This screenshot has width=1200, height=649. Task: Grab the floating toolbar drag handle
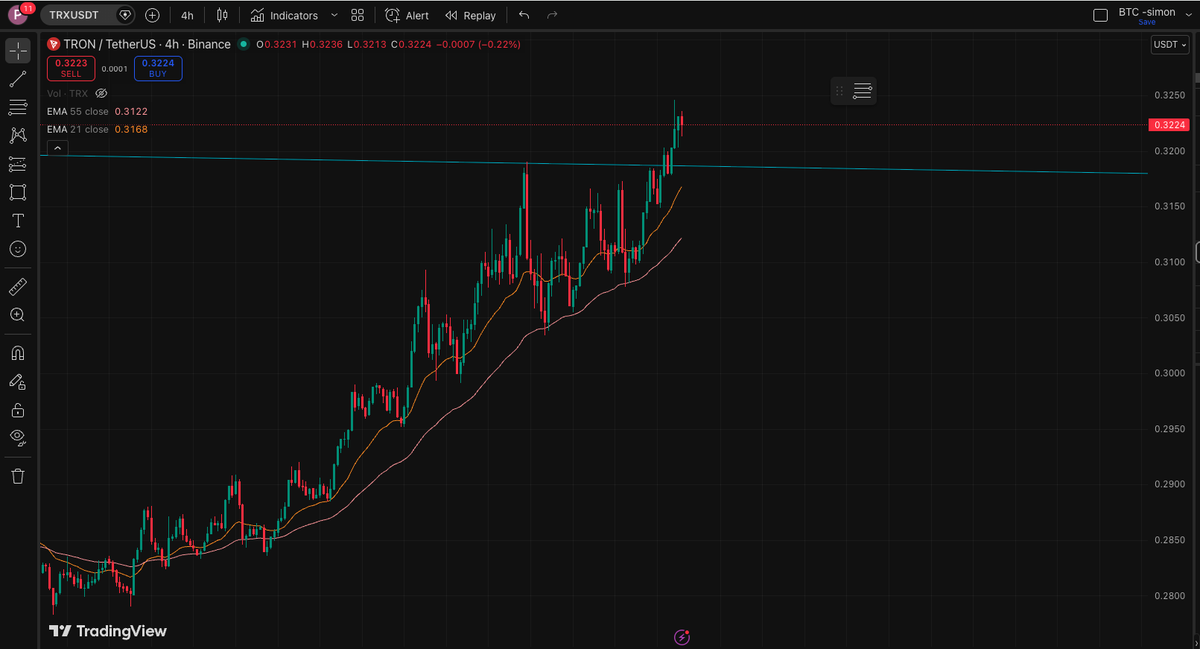click(x=839, y=91)
